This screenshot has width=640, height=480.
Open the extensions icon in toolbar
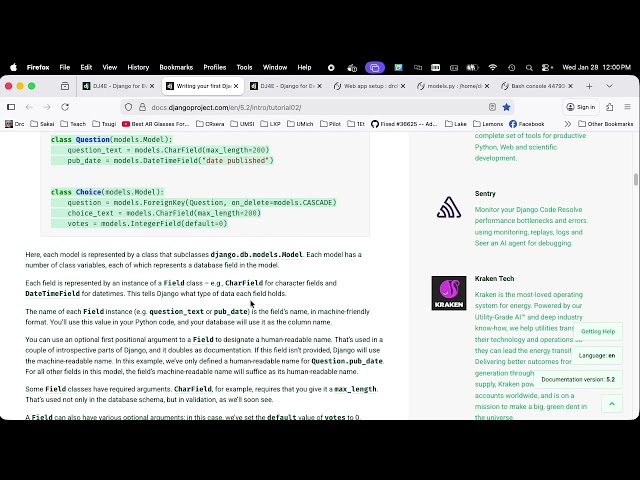click(609, 107)
